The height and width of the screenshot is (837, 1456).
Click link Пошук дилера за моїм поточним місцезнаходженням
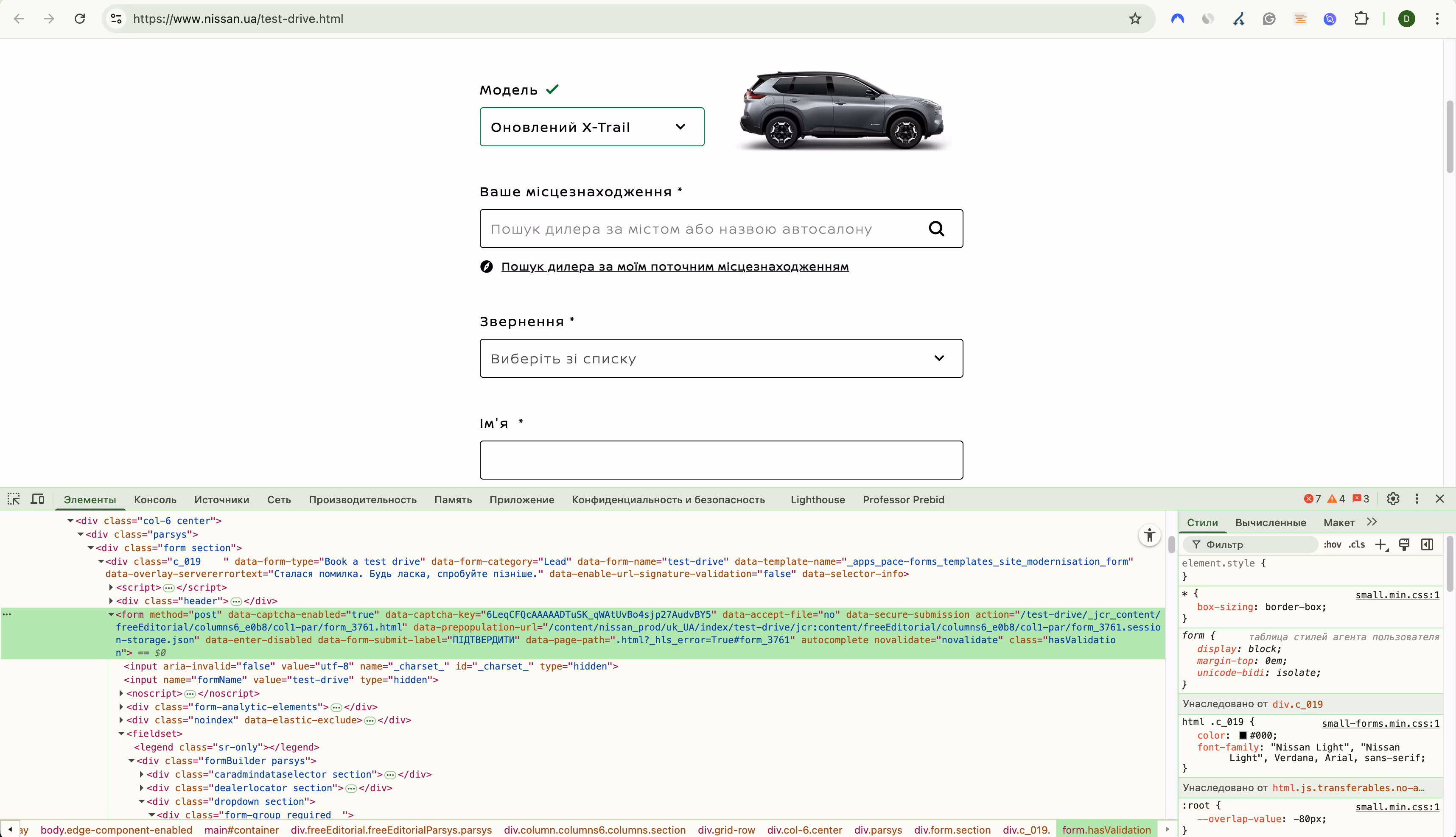(x=675, y=267)
